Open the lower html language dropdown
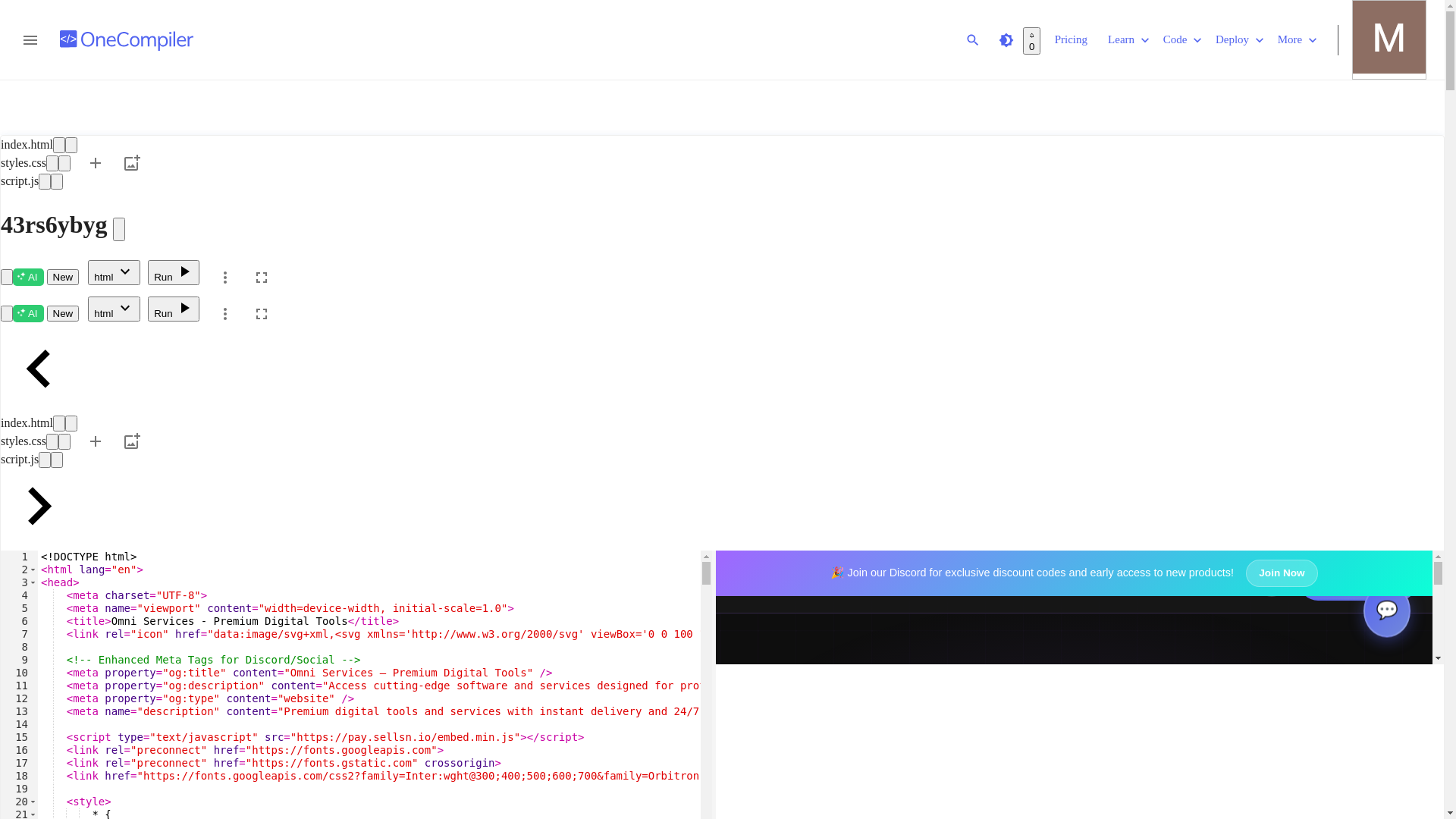1456x819 pixels. click(114, 309)
